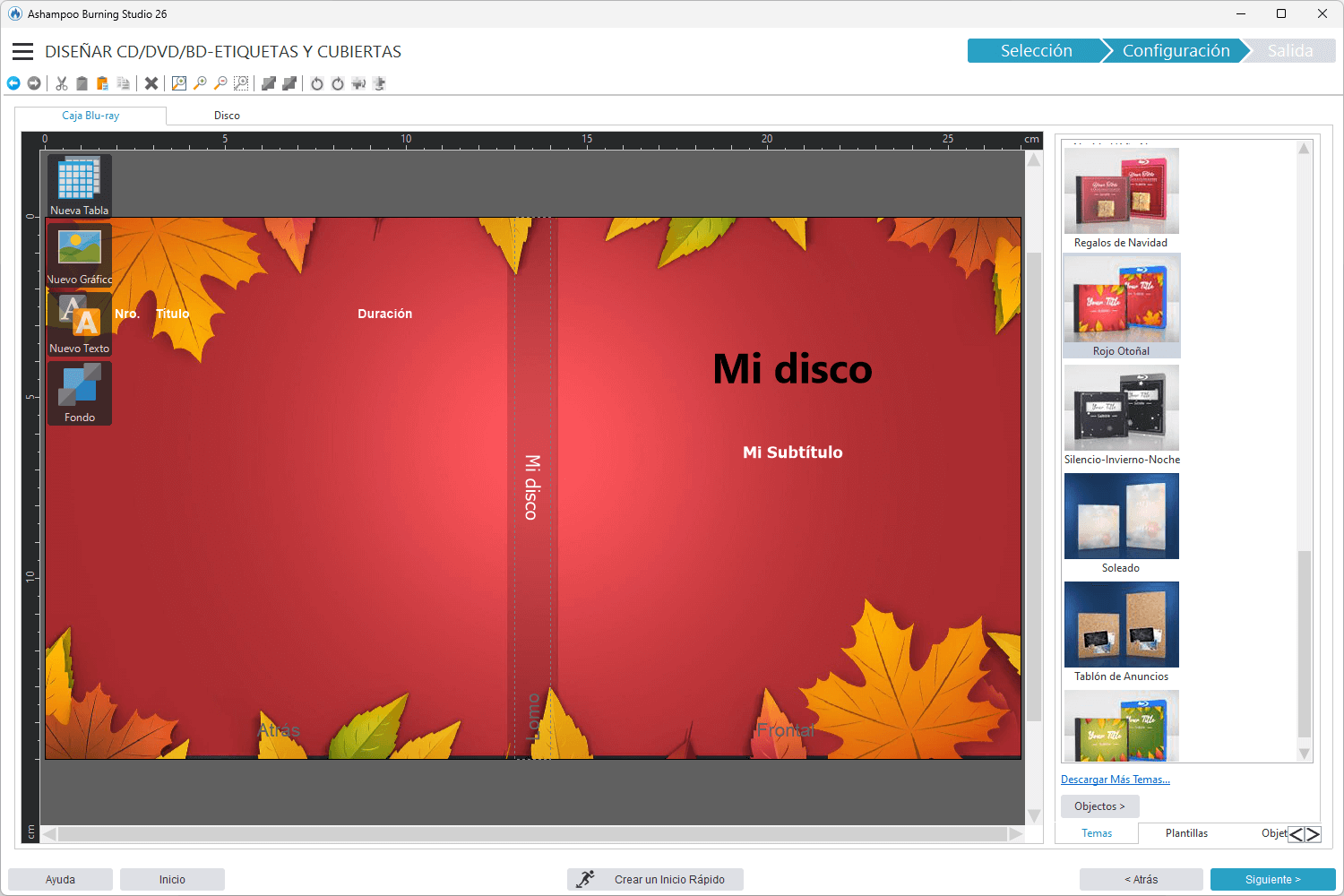
Task: Click the zoom in magnifier icon
Action: (x=201, y=83)
